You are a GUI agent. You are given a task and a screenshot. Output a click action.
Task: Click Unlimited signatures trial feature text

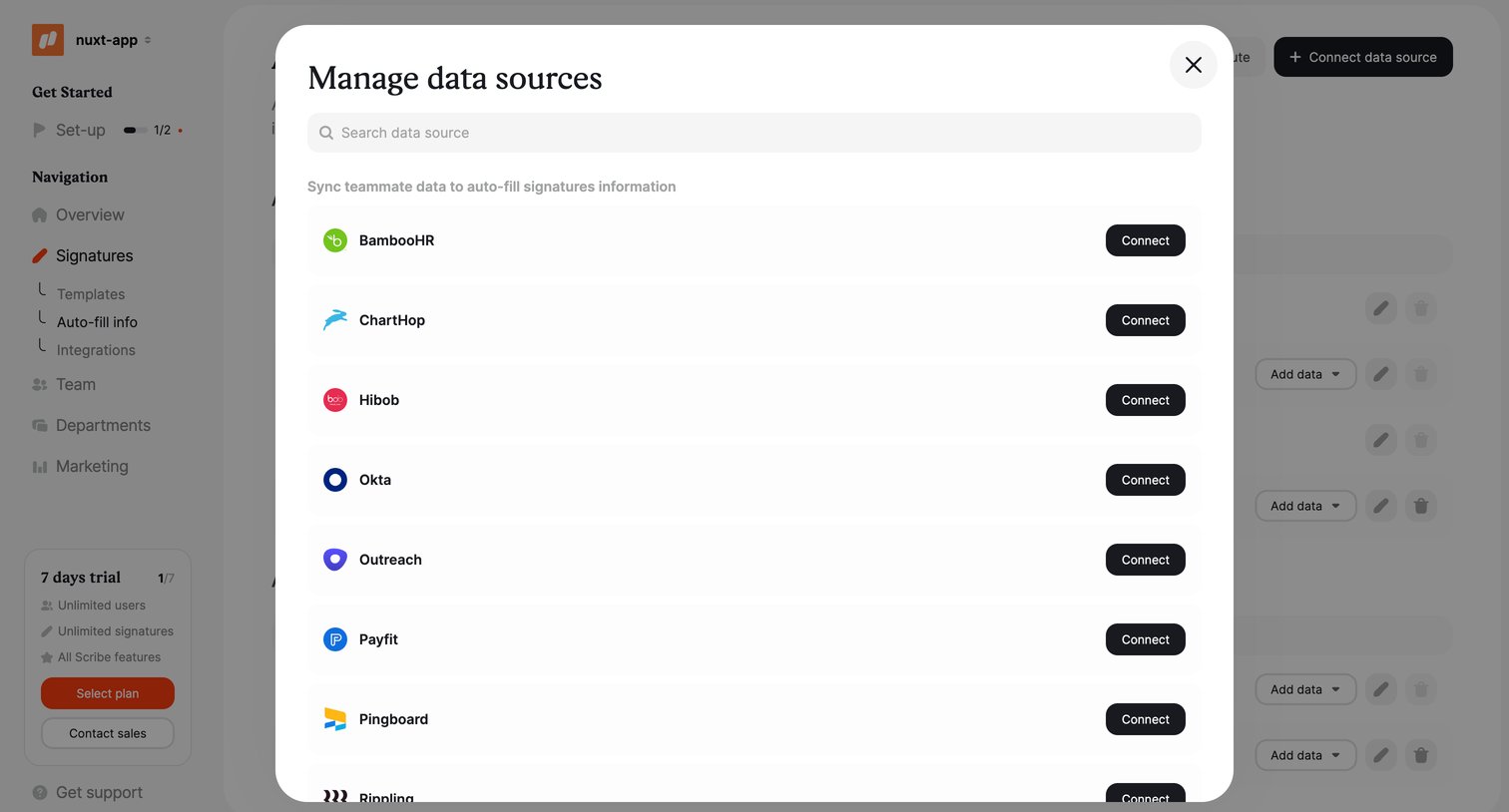click(116, 631)
